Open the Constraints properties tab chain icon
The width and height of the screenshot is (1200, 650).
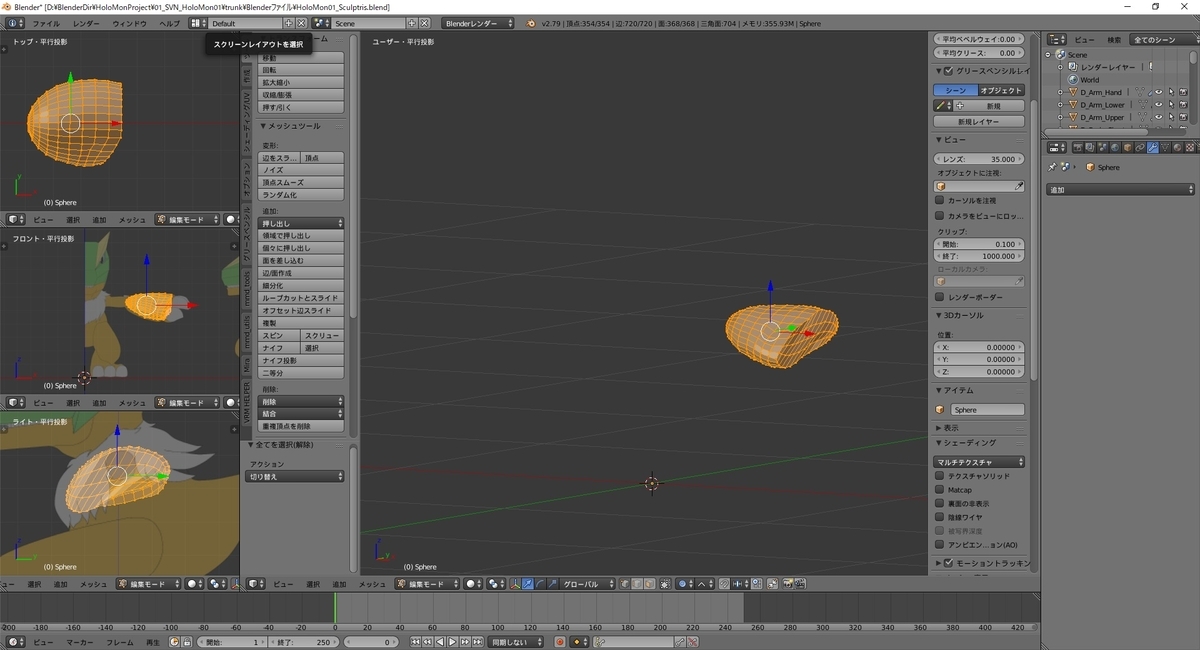[1140, 147]
